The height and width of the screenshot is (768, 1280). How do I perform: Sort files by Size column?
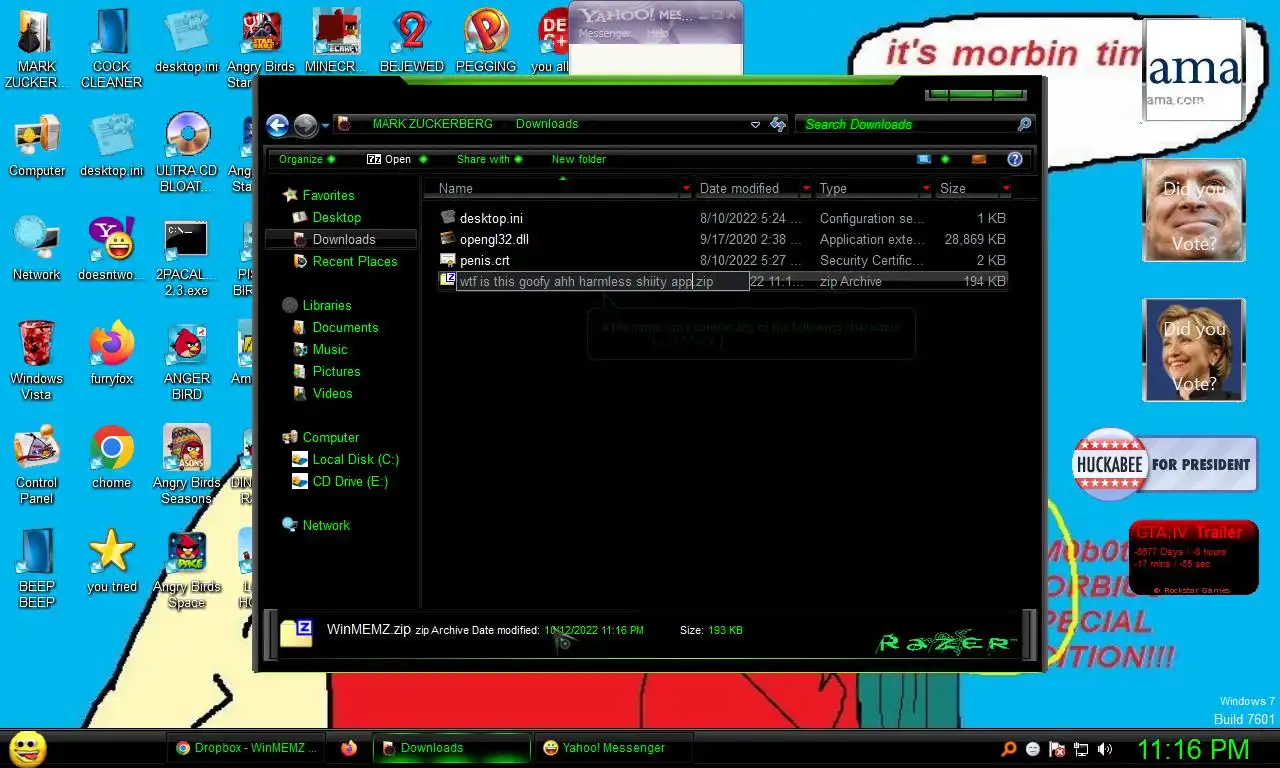[967, 188]
